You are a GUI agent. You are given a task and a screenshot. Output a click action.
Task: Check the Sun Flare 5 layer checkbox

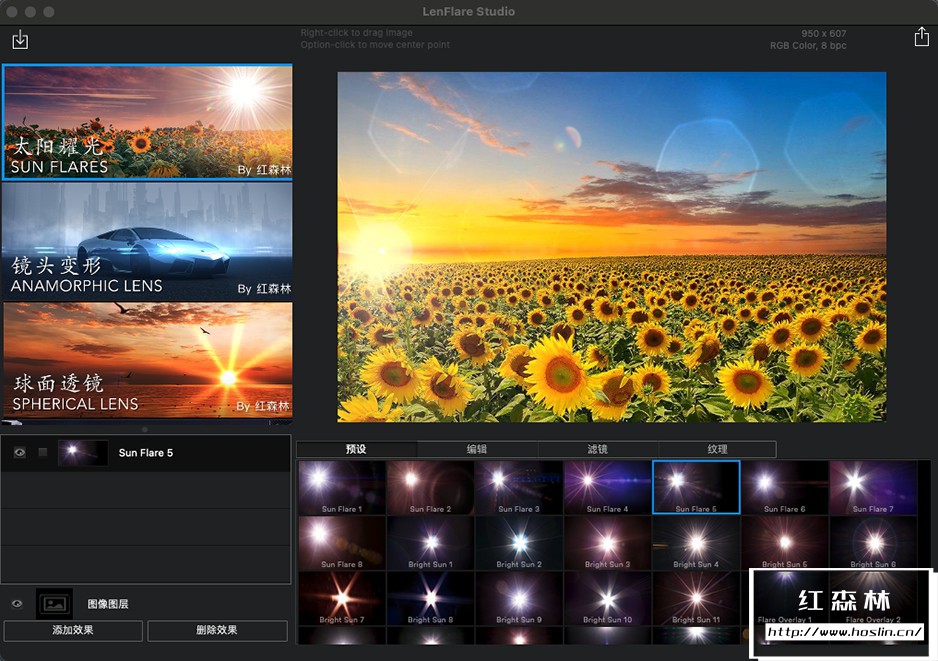pyautogui.click(x=43, y=453)
